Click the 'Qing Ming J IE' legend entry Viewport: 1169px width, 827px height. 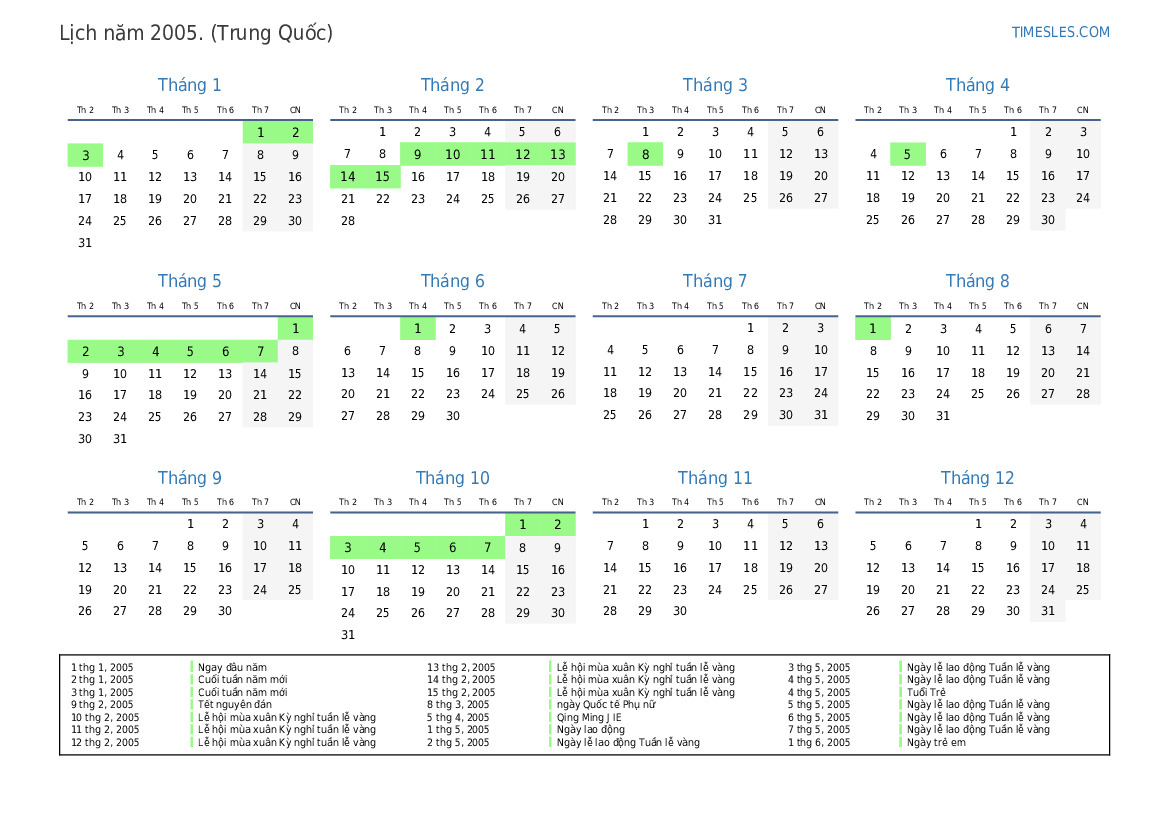click(588, 717)
